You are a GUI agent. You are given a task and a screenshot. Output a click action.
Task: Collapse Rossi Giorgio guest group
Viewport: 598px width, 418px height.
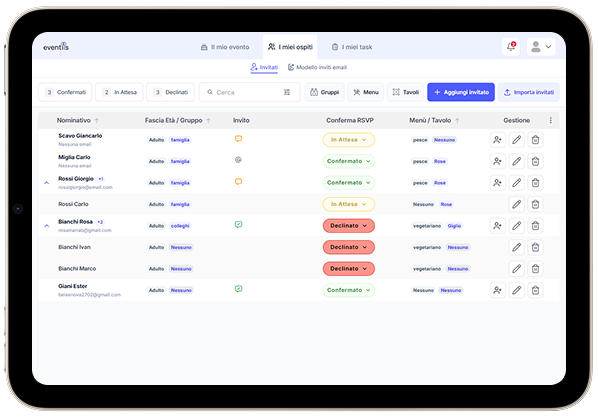(47, 183)
